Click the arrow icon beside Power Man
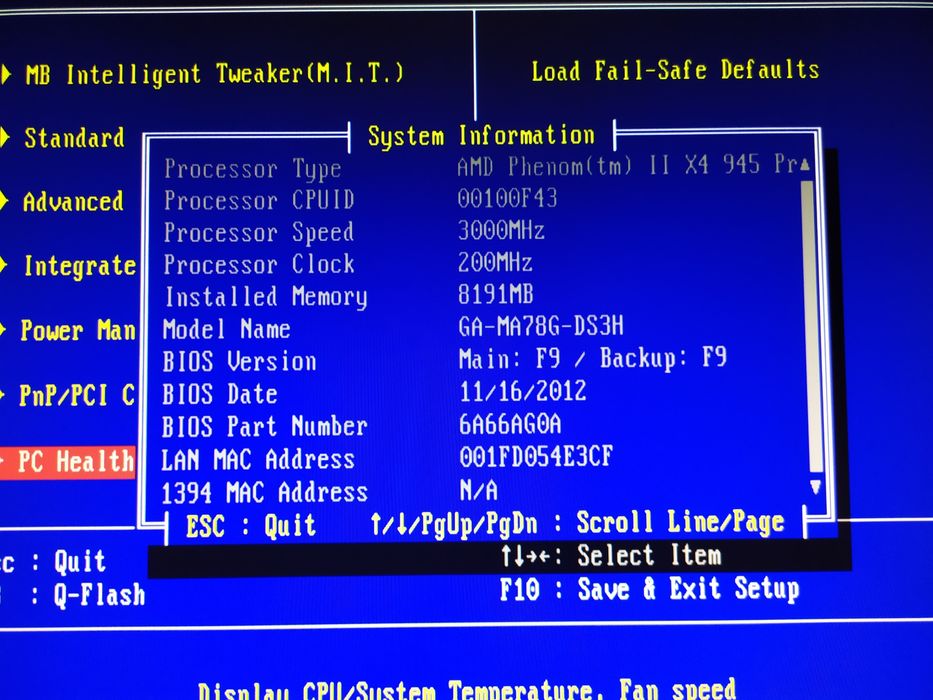The width and height of the screenshot is (933, 700). (3, 329)
